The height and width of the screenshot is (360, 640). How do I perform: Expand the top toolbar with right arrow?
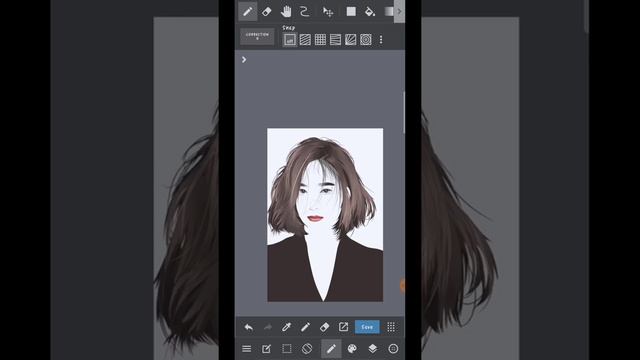(x=399, y=11)
